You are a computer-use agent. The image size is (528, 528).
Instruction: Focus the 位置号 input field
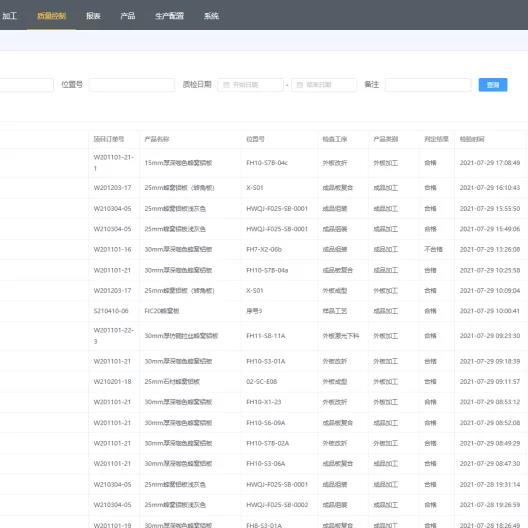pos(132,85)
